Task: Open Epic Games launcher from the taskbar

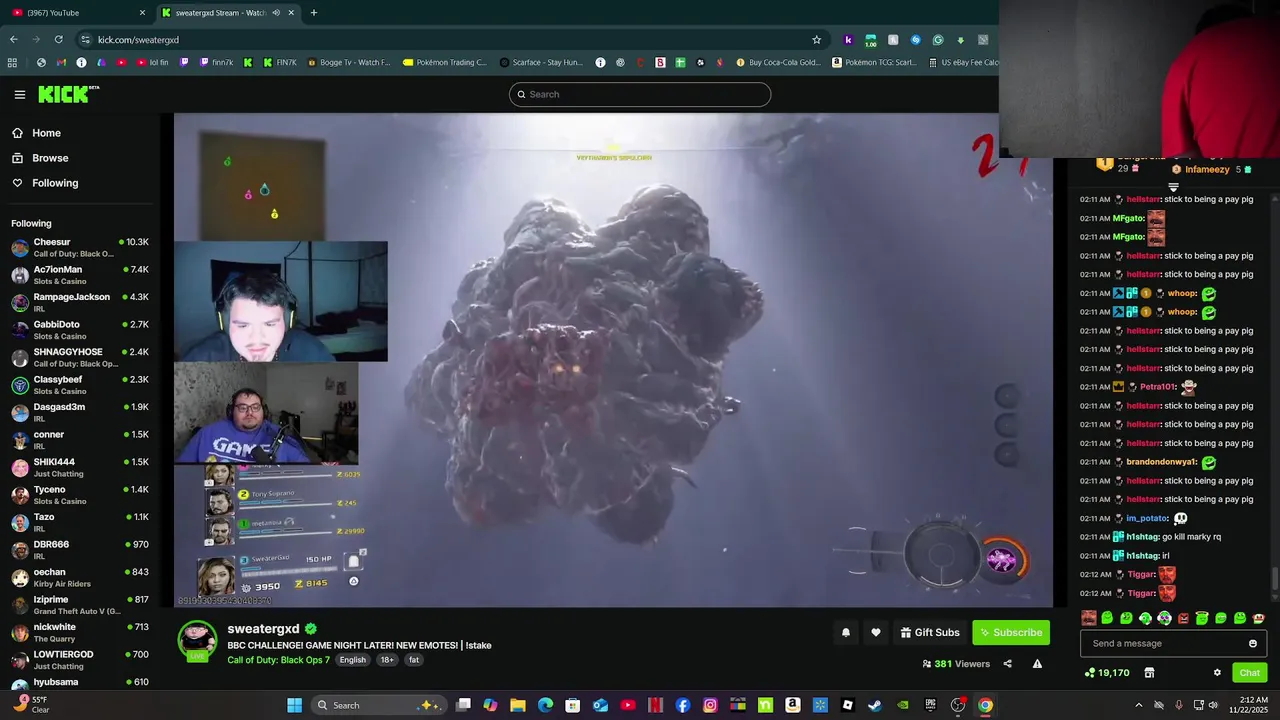Action: pyautogui.click(x=930, y=705)
